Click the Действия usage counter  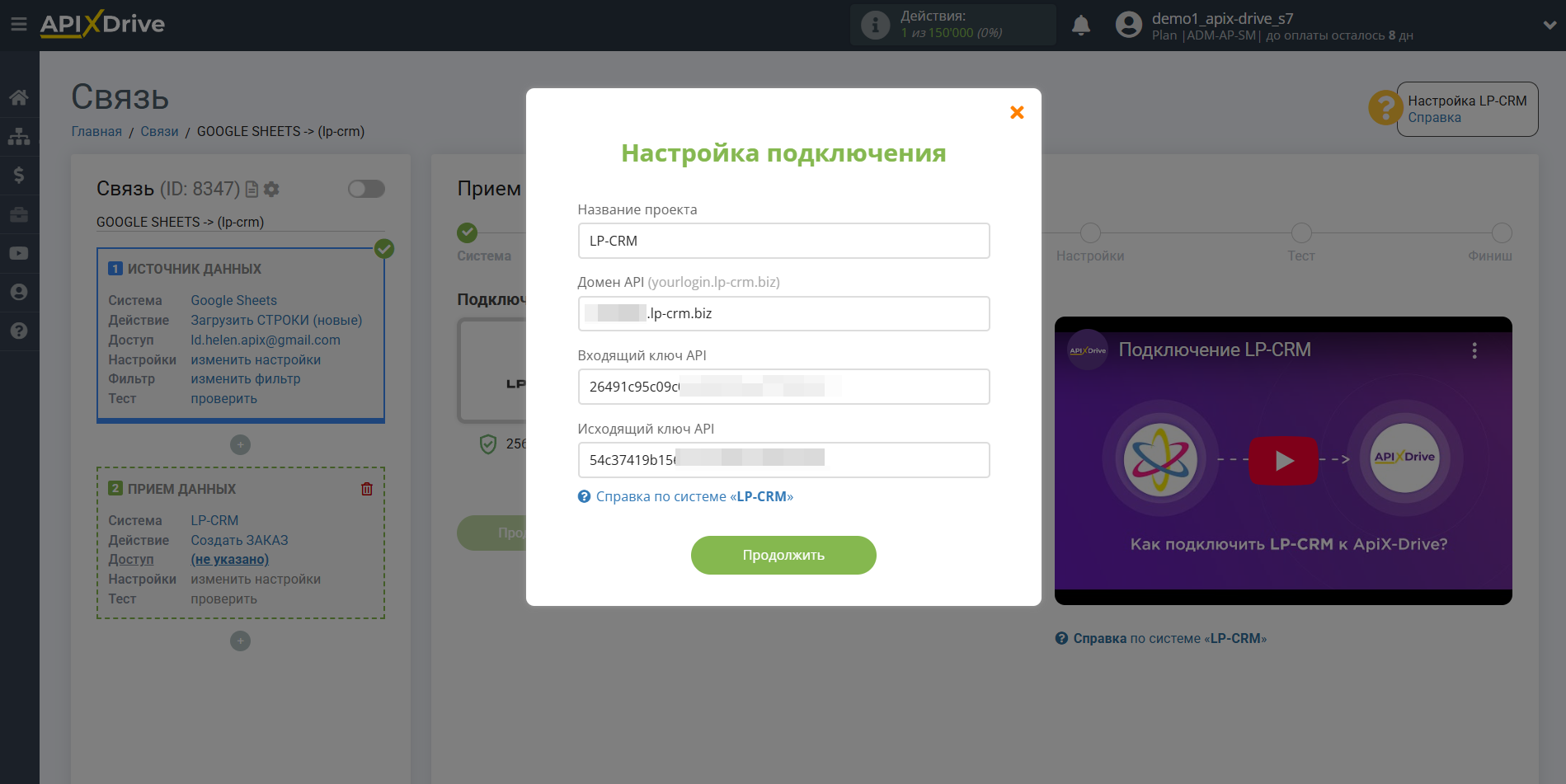click(952, 25)
